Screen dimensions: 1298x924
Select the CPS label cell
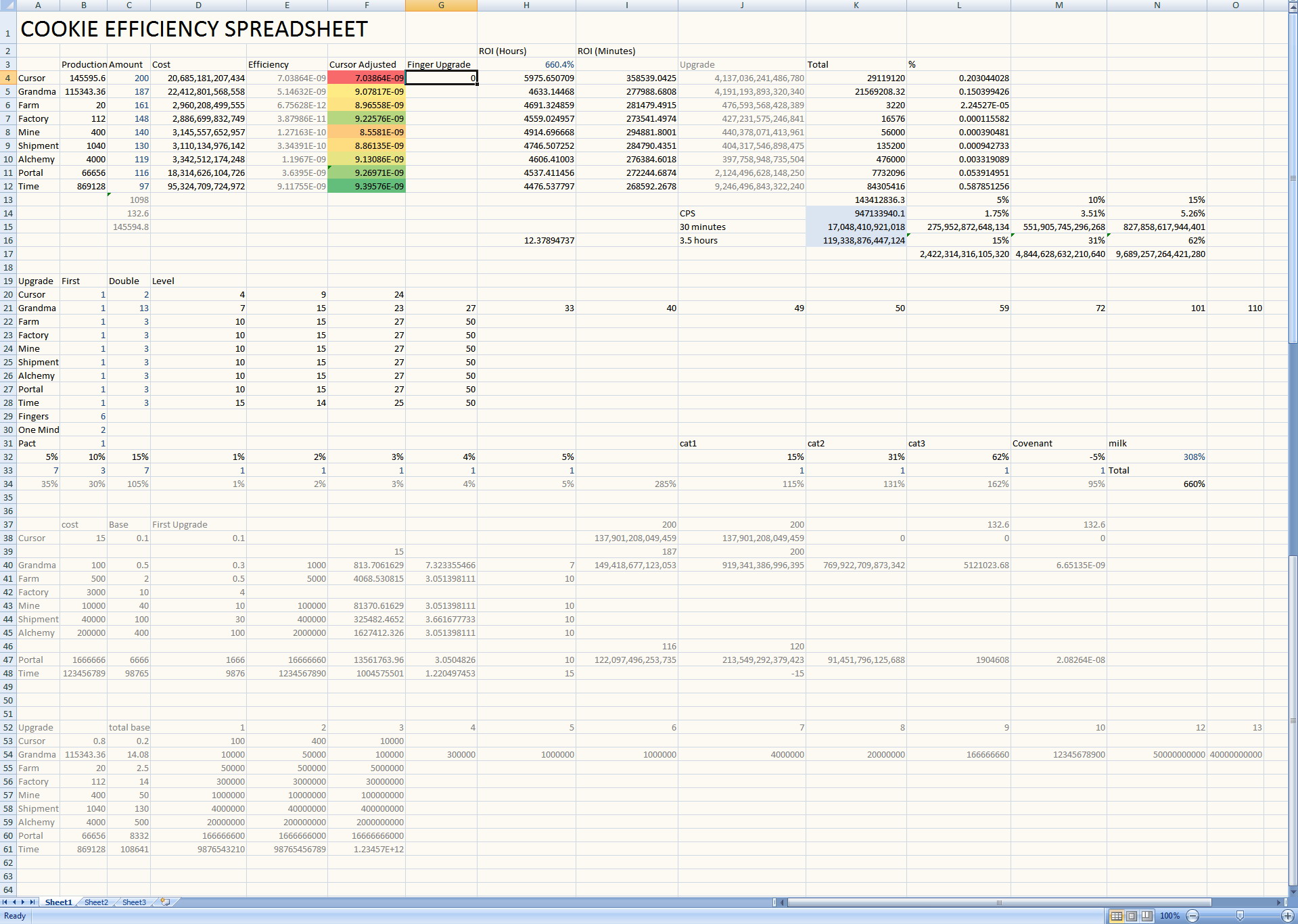[x=742, y=213]
